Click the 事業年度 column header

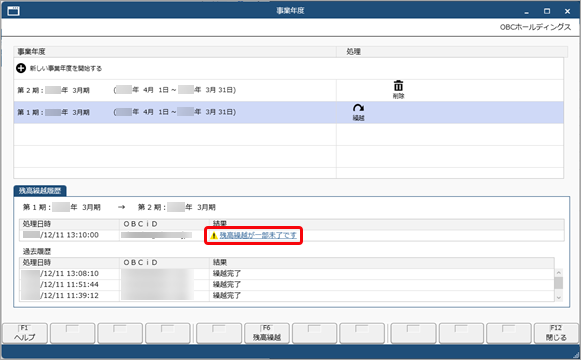pyautogui.click(x=175, y=51)
